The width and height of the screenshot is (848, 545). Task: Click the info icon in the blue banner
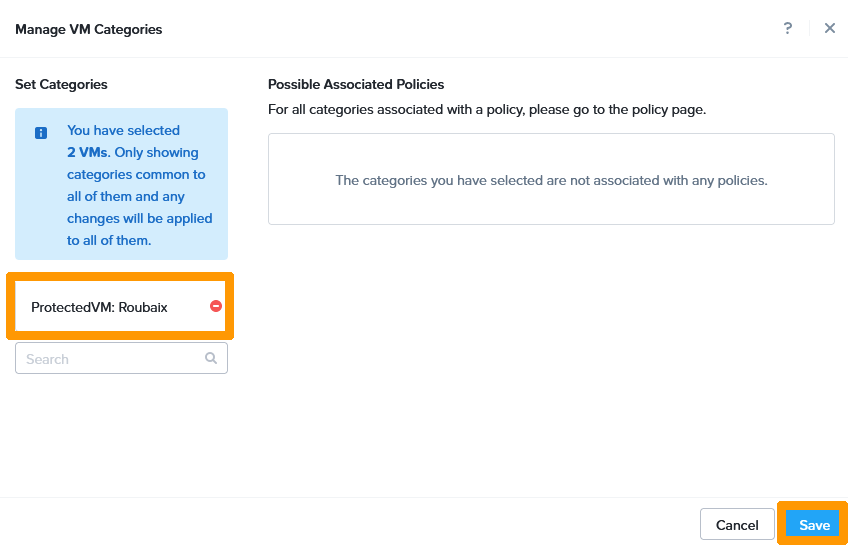tap(41, 132)
